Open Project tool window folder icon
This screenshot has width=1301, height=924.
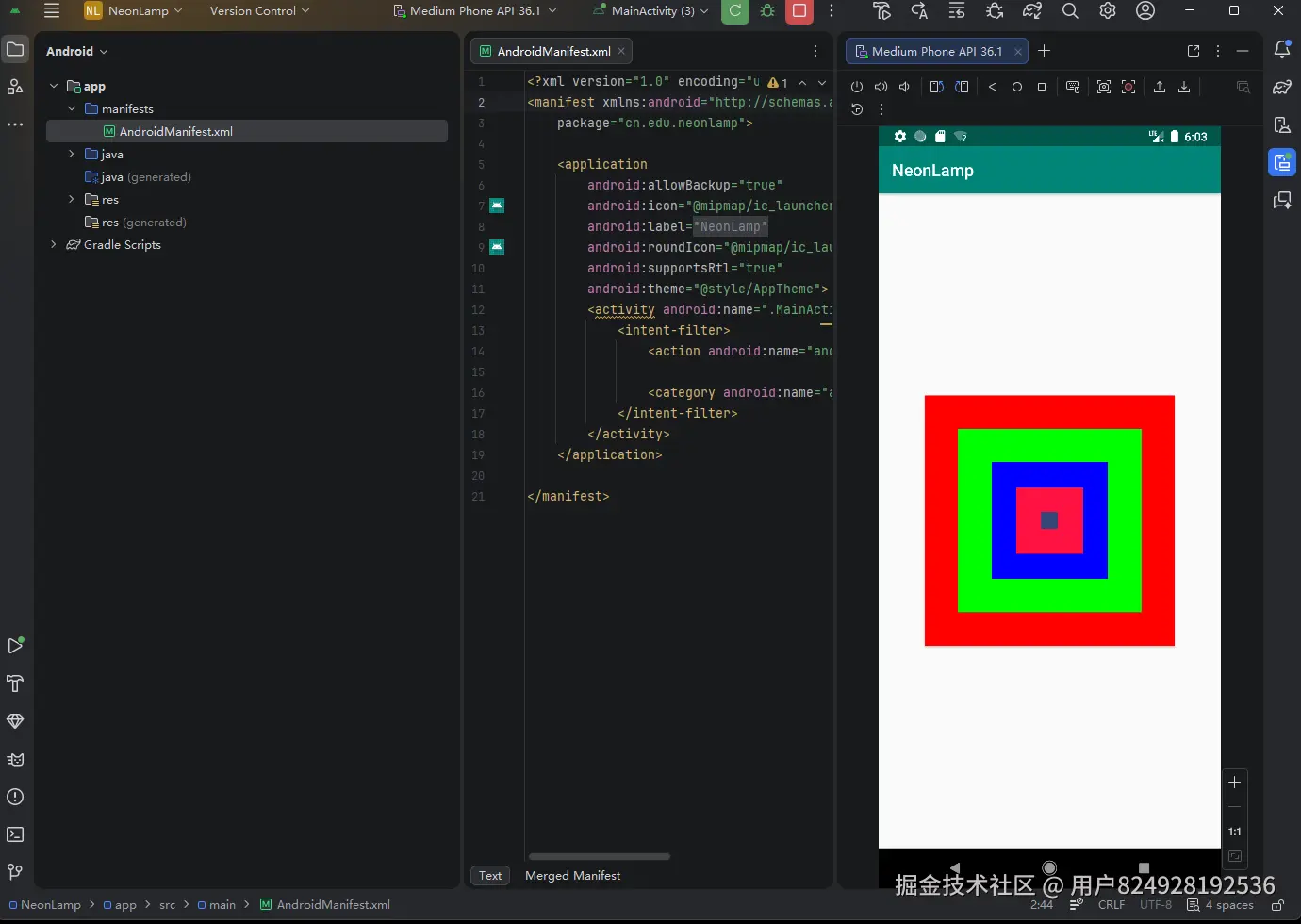point(15,49)
